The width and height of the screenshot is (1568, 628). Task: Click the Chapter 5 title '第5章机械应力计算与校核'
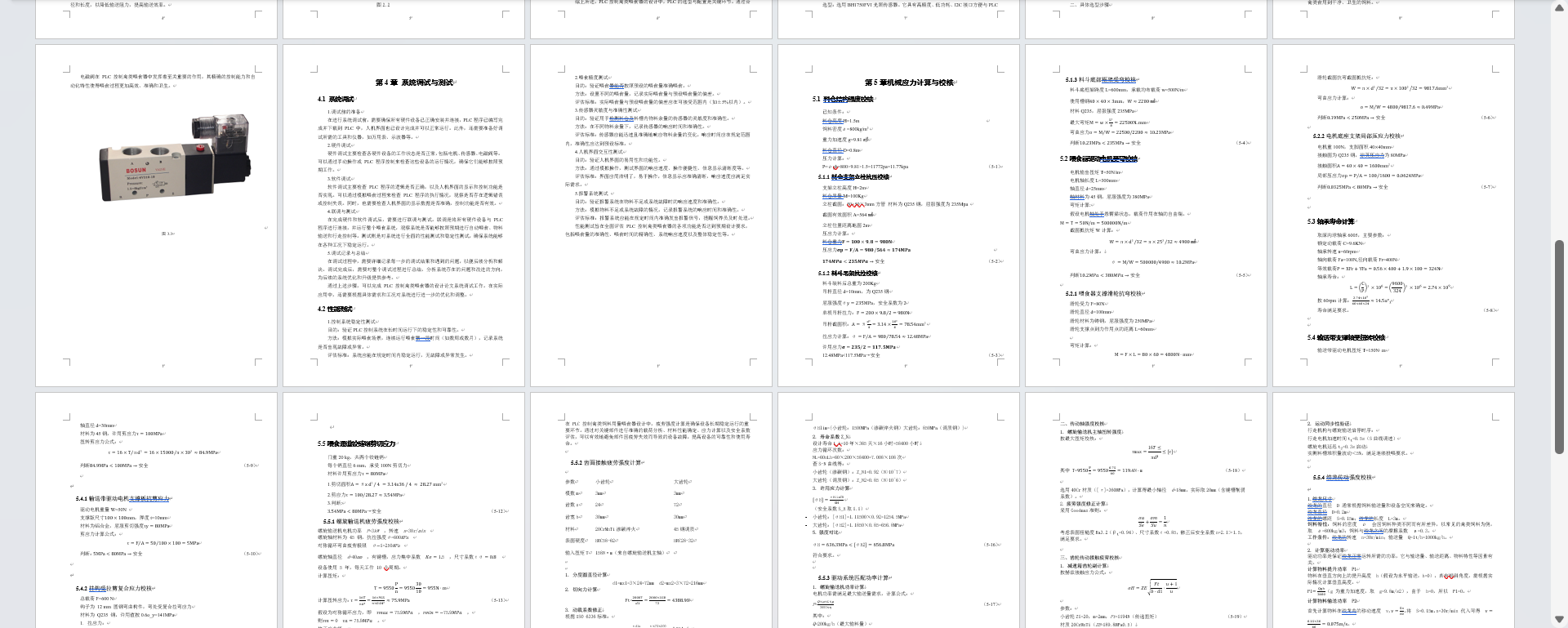(x=909, y=82)
